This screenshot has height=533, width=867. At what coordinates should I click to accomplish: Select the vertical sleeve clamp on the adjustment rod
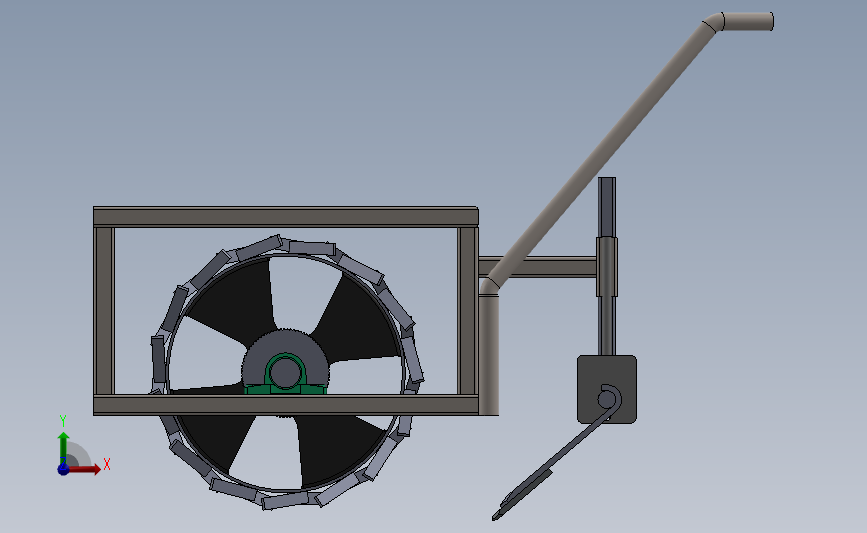pyautogui.click(x=607, y=267)
